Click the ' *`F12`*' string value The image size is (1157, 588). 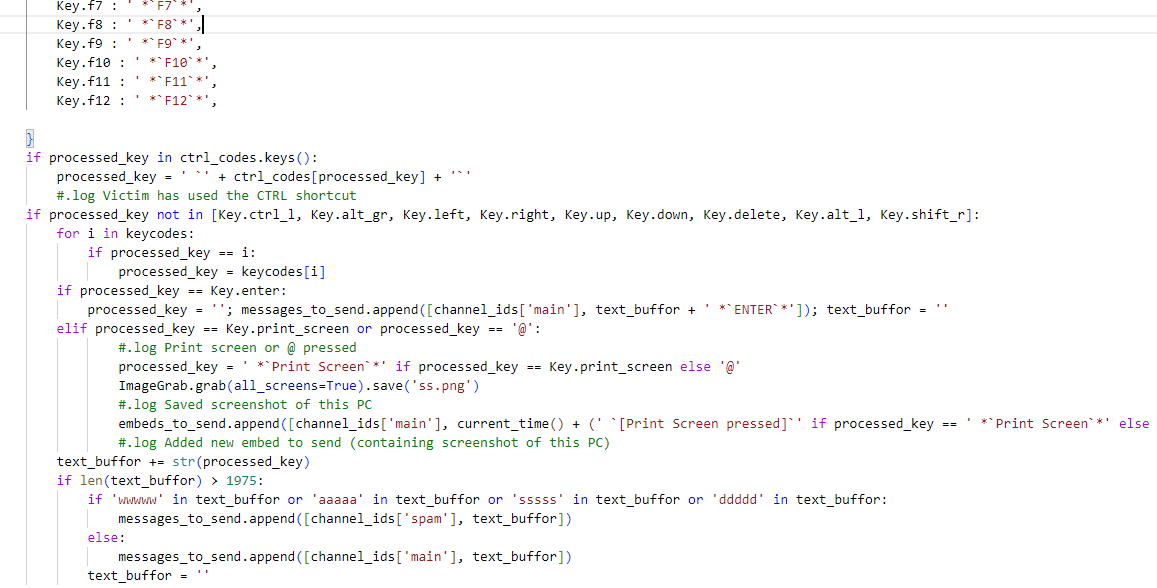click(x=171, y=101)
